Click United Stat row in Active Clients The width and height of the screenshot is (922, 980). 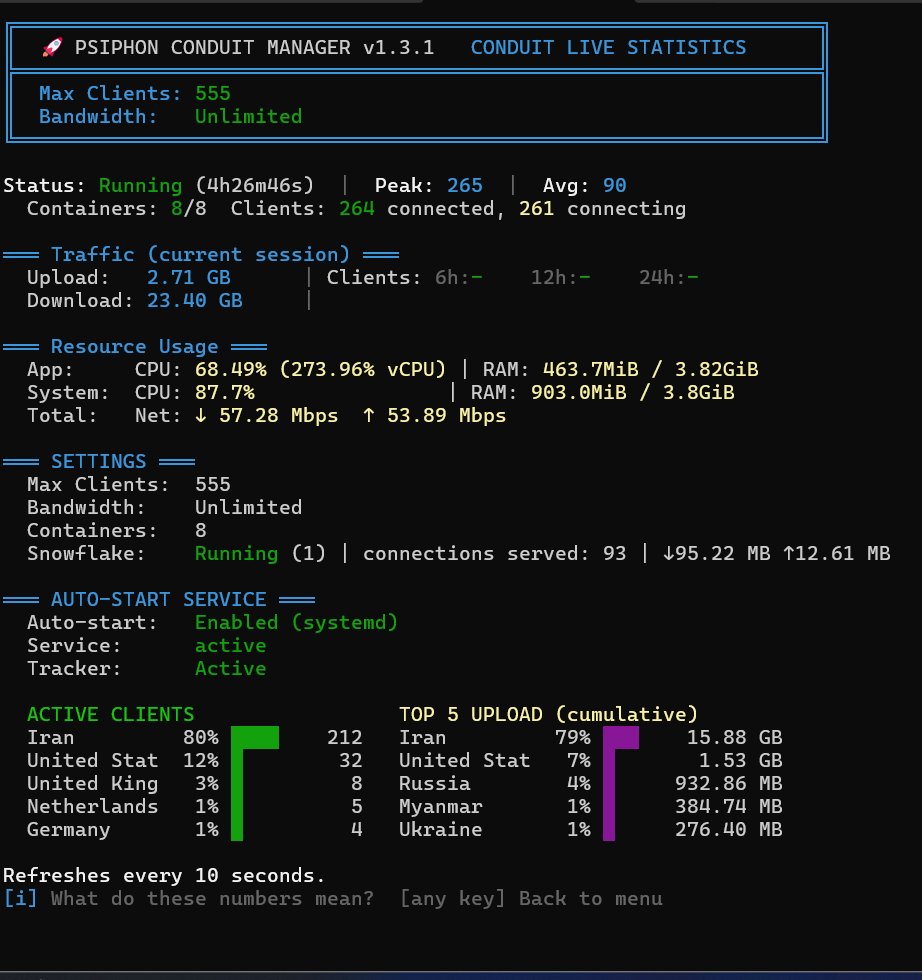pos(194,761)
